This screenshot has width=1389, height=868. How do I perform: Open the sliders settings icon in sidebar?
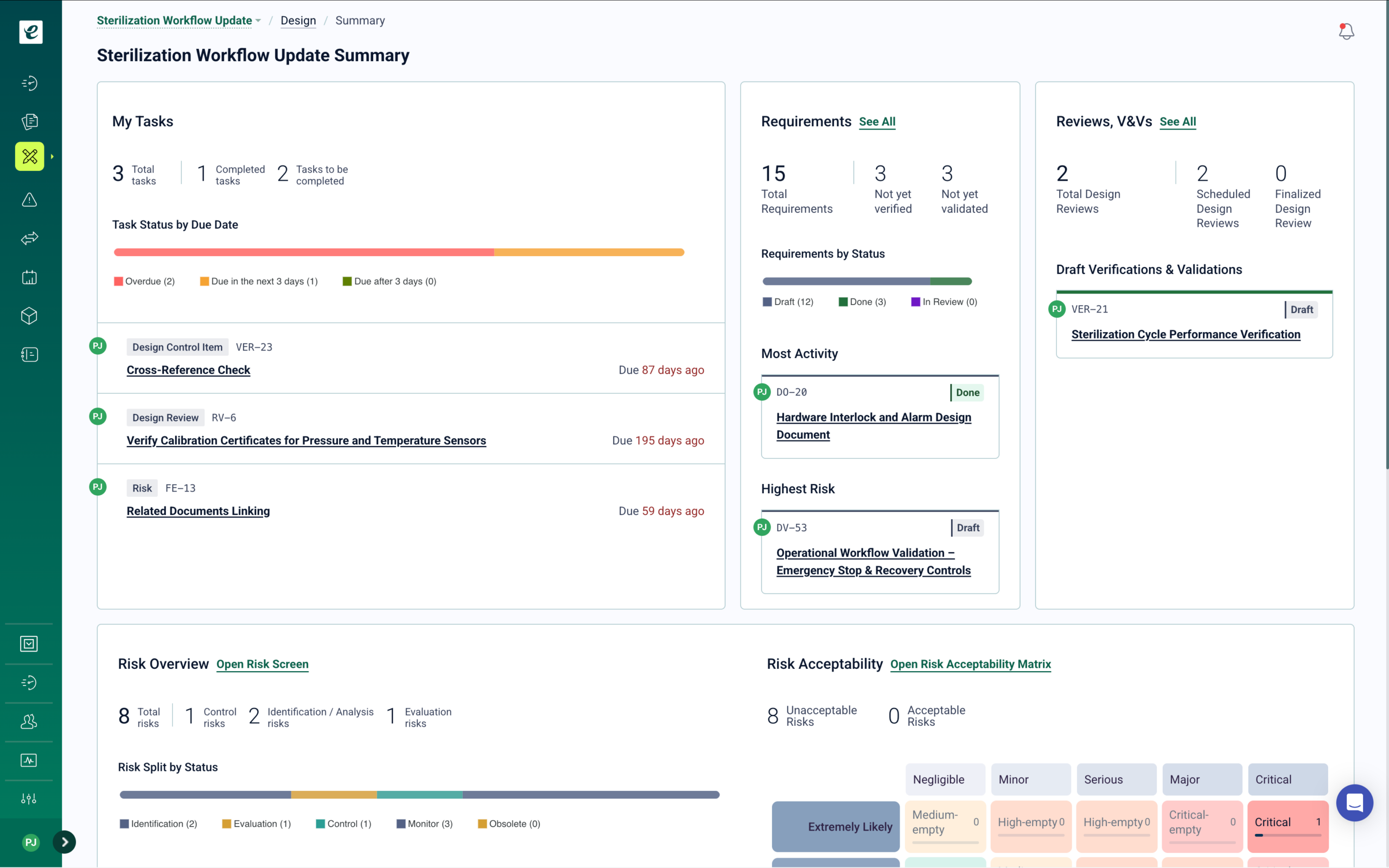click(x=29, y=799)
